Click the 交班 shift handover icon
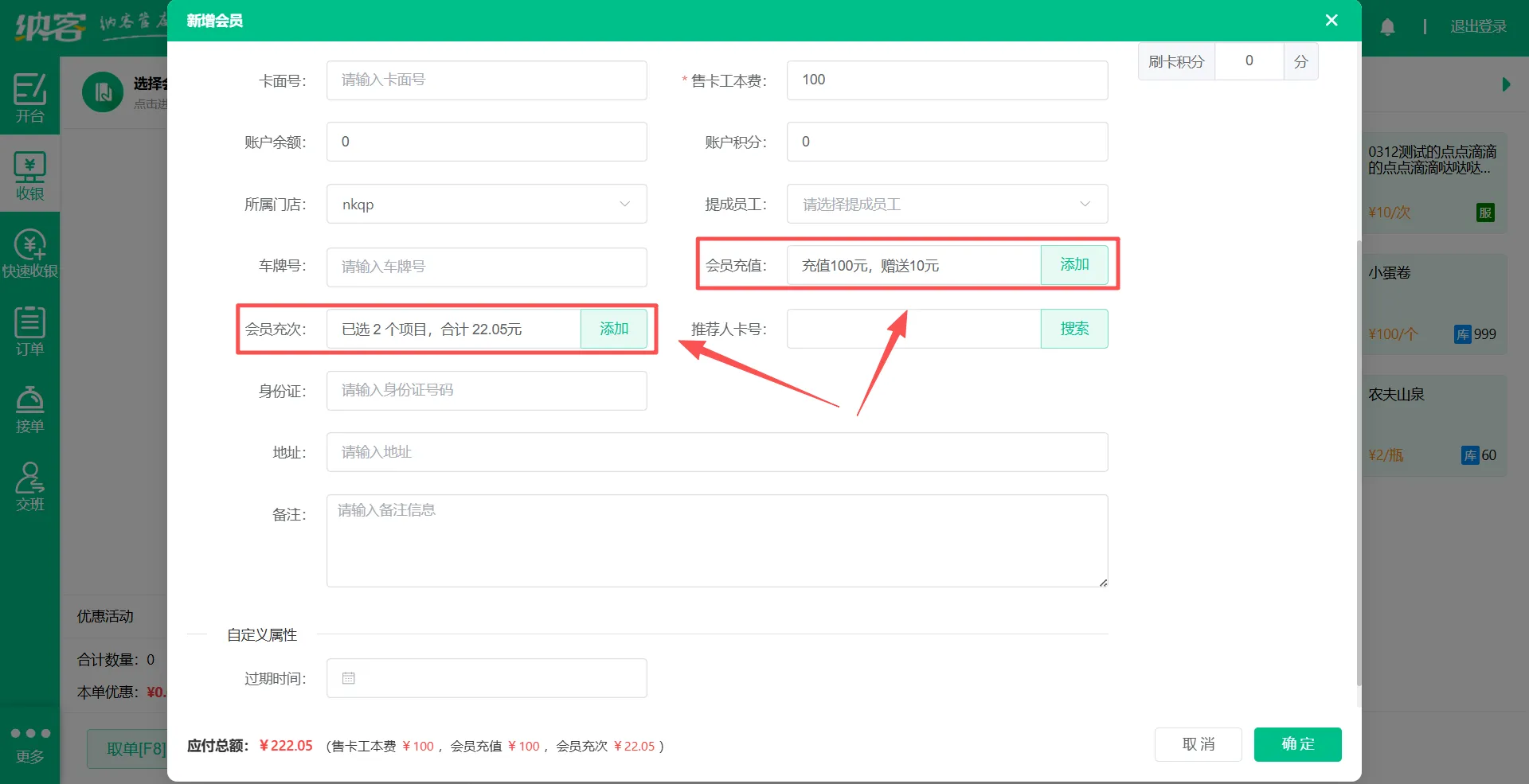Image resolution: width=1529 pixels, height=784 pixels. click(x=29, y=486)
